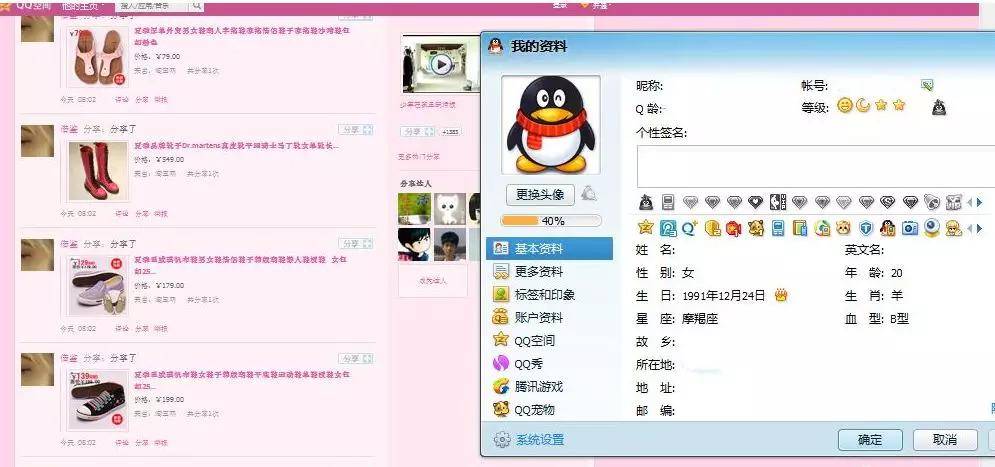Click 分享 button on the Dr.martens boots post
Viewport: 995px width, 467px height.
(355, 129)
